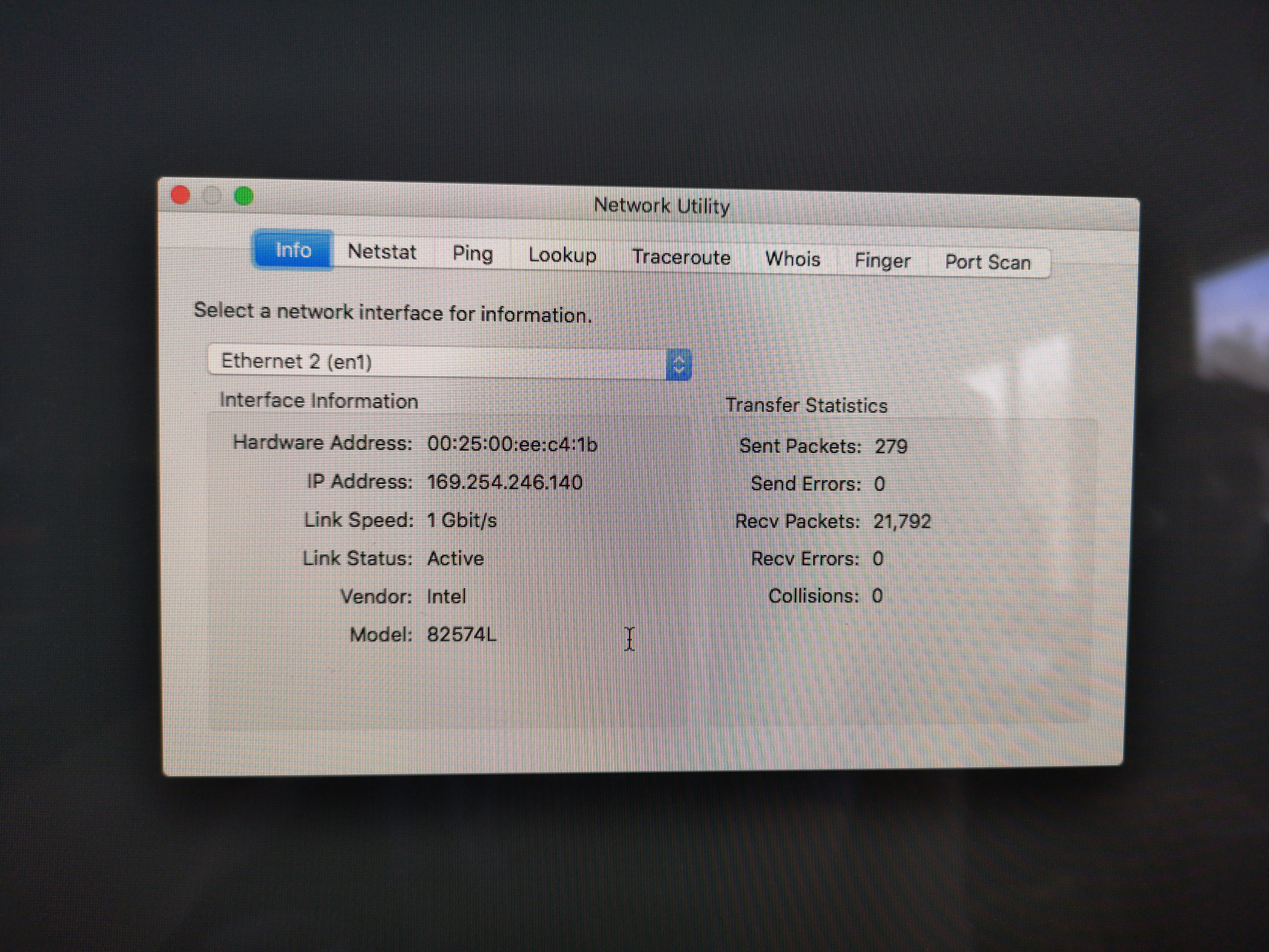Click the Hardware Address label
The height and width of the screenshot is (952, 1269).
pos(322,442)
